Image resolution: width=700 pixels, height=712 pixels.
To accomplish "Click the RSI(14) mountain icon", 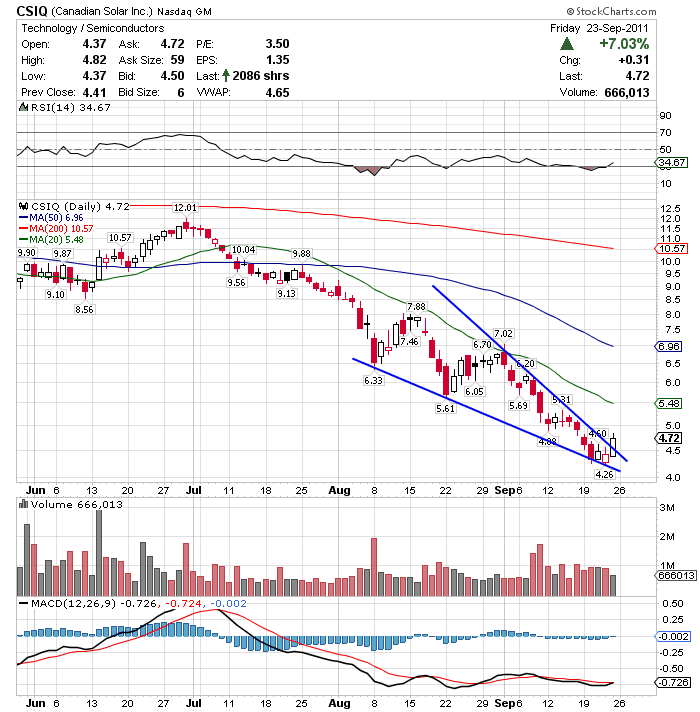I will [x=23, y=108].
